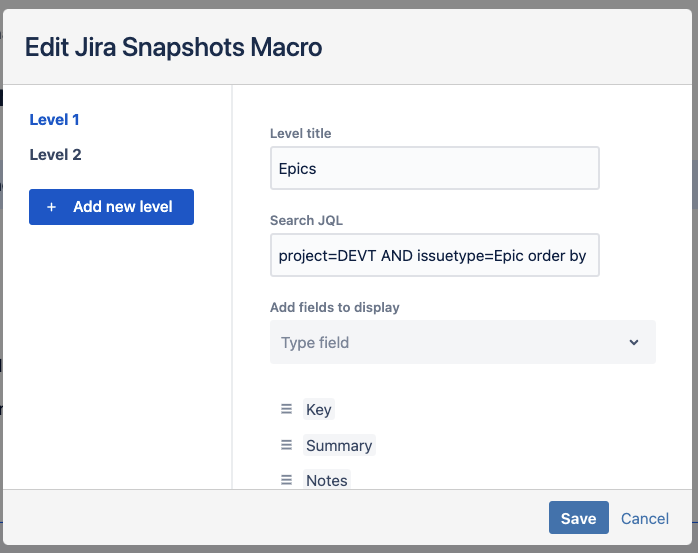Select the Key field tag
This screenshot has height=553, width=698.
click(x=319, y=409)
